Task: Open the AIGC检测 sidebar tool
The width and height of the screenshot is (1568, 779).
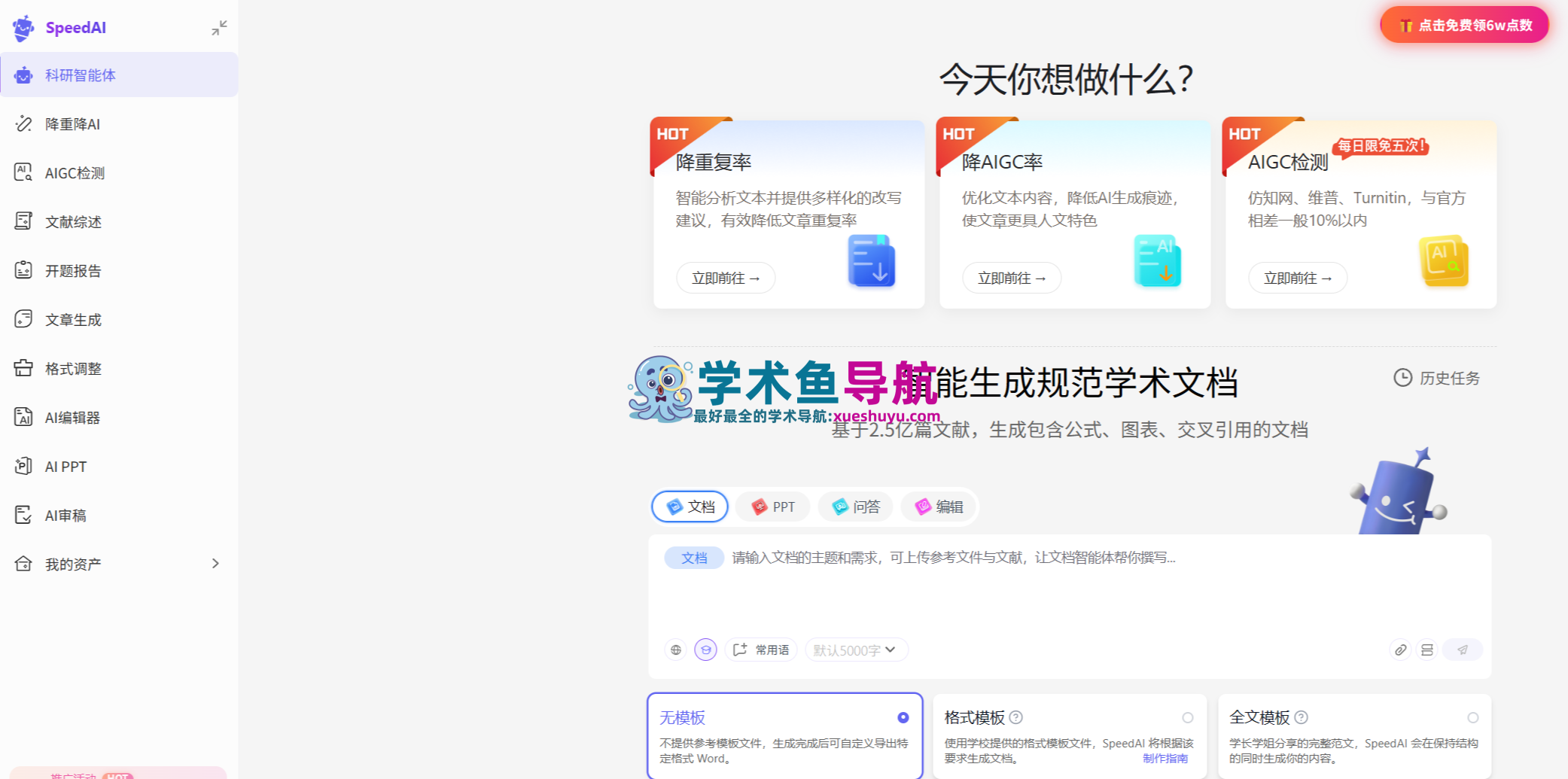Action: tap(73, 172)
